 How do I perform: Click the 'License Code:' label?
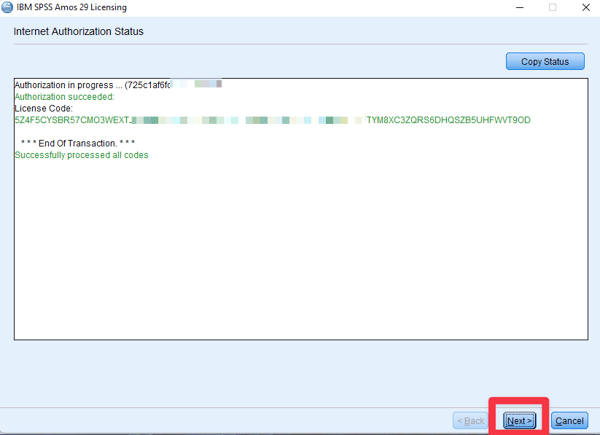44,108
